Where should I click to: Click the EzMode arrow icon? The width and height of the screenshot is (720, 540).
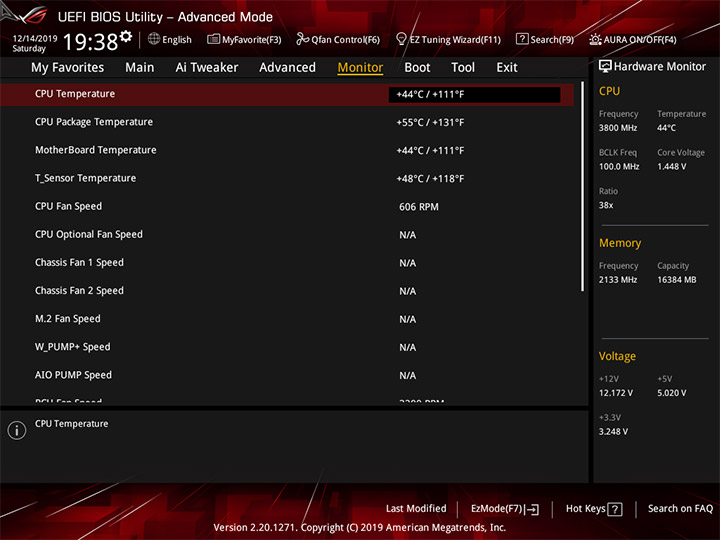click(532, 509)
